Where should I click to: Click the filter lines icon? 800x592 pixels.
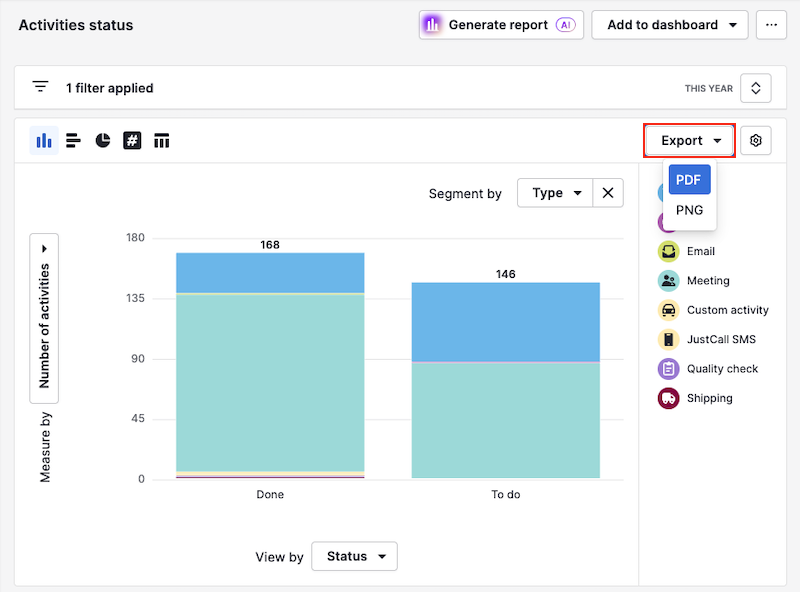coord(40,87)
